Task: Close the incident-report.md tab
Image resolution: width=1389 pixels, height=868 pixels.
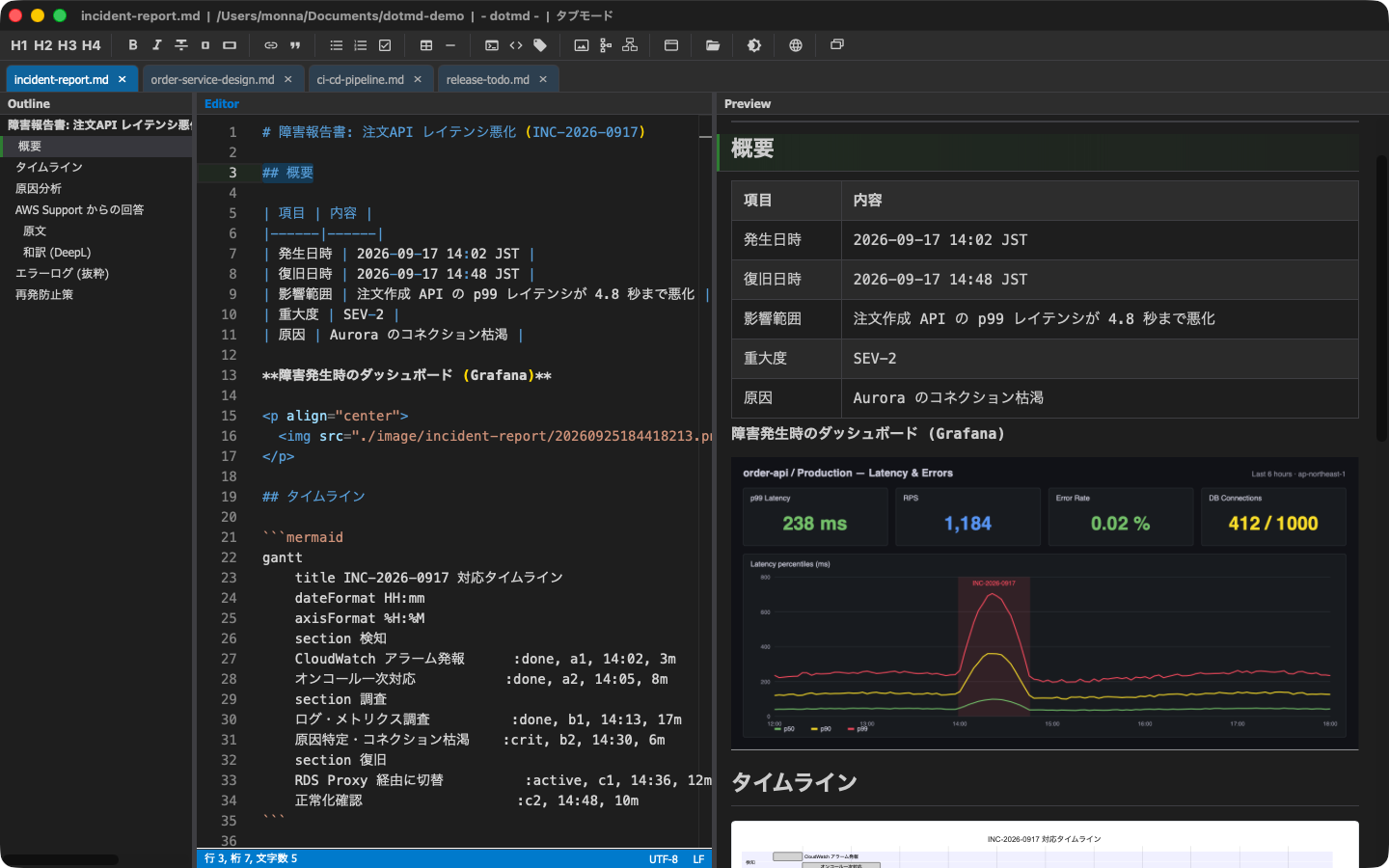Action: 123,80
